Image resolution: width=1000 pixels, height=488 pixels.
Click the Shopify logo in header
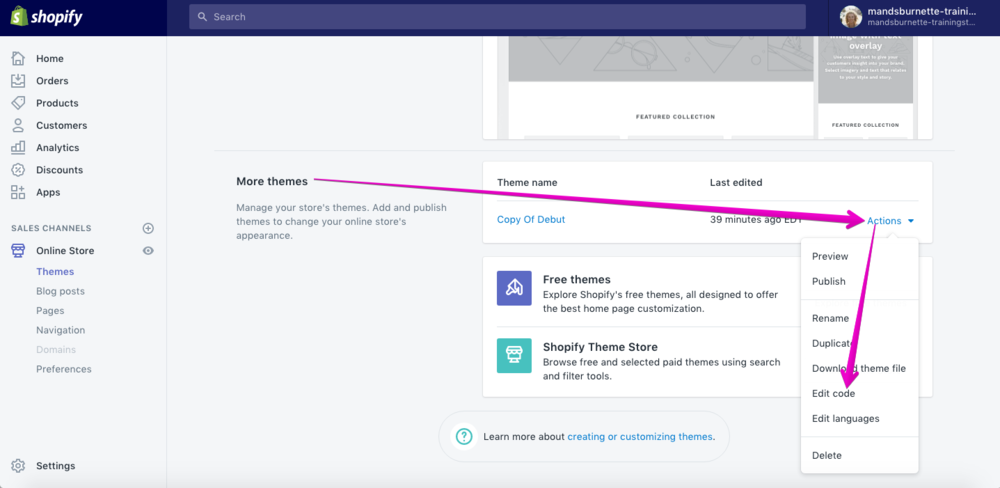point(46,17)
